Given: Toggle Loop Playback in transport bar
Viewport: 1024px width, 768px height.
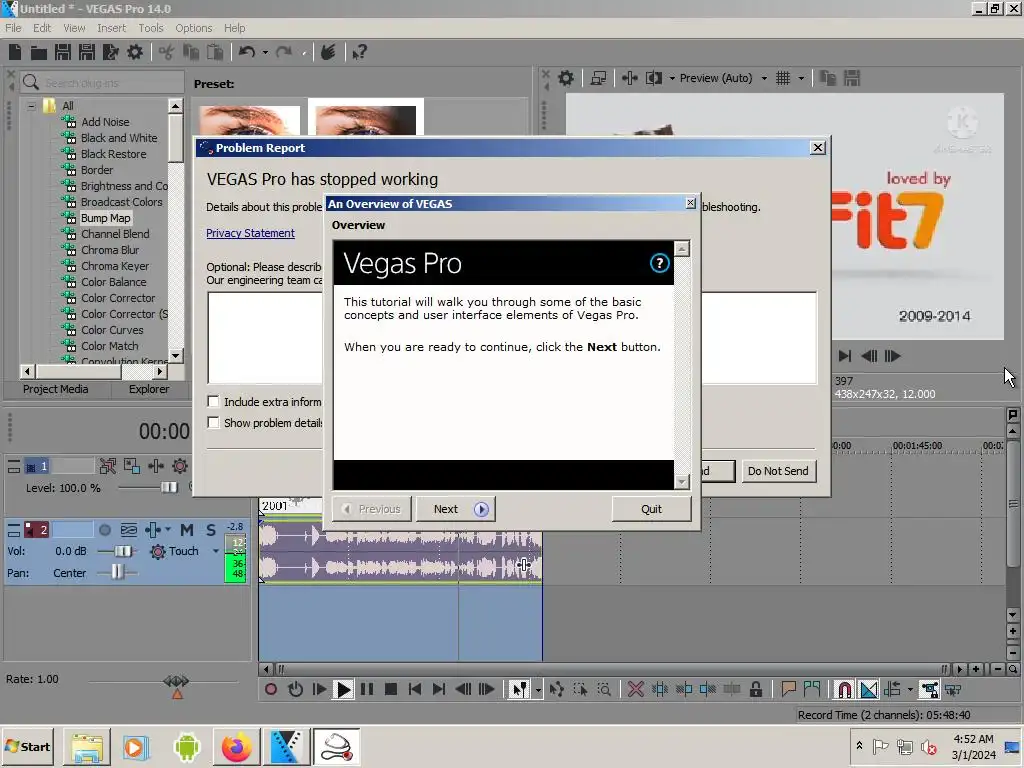Looking at the screenshot, I should tap(295, 689).
